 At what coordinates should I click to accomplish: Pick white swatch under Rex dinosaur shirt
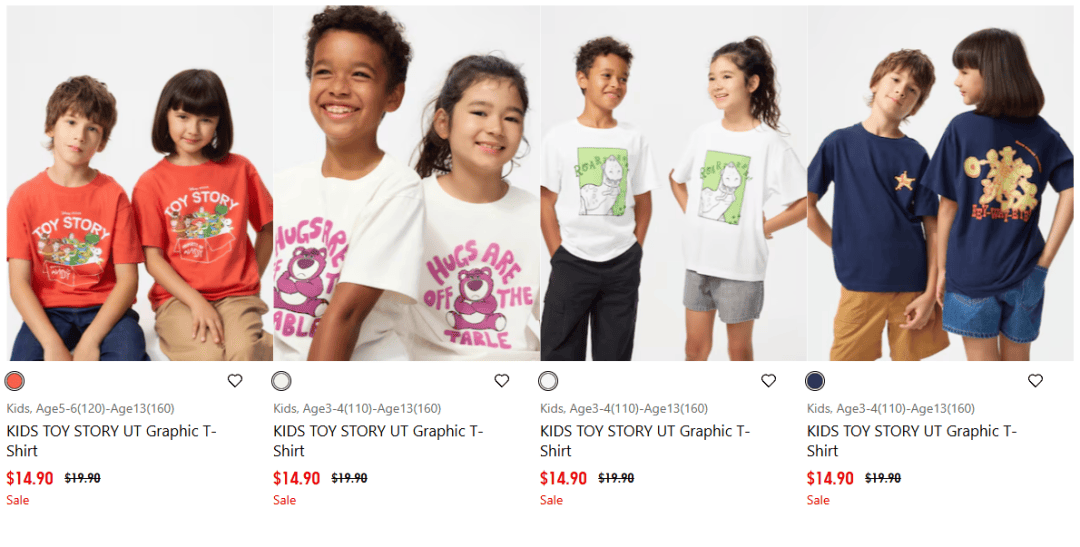[x=548, y=381]
